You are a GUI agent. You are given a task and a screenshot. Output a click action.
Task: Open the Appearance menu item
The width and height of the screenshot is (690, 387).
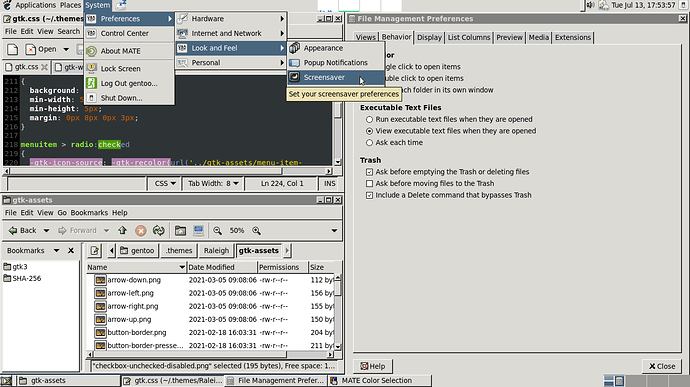[x=336, y=48]
